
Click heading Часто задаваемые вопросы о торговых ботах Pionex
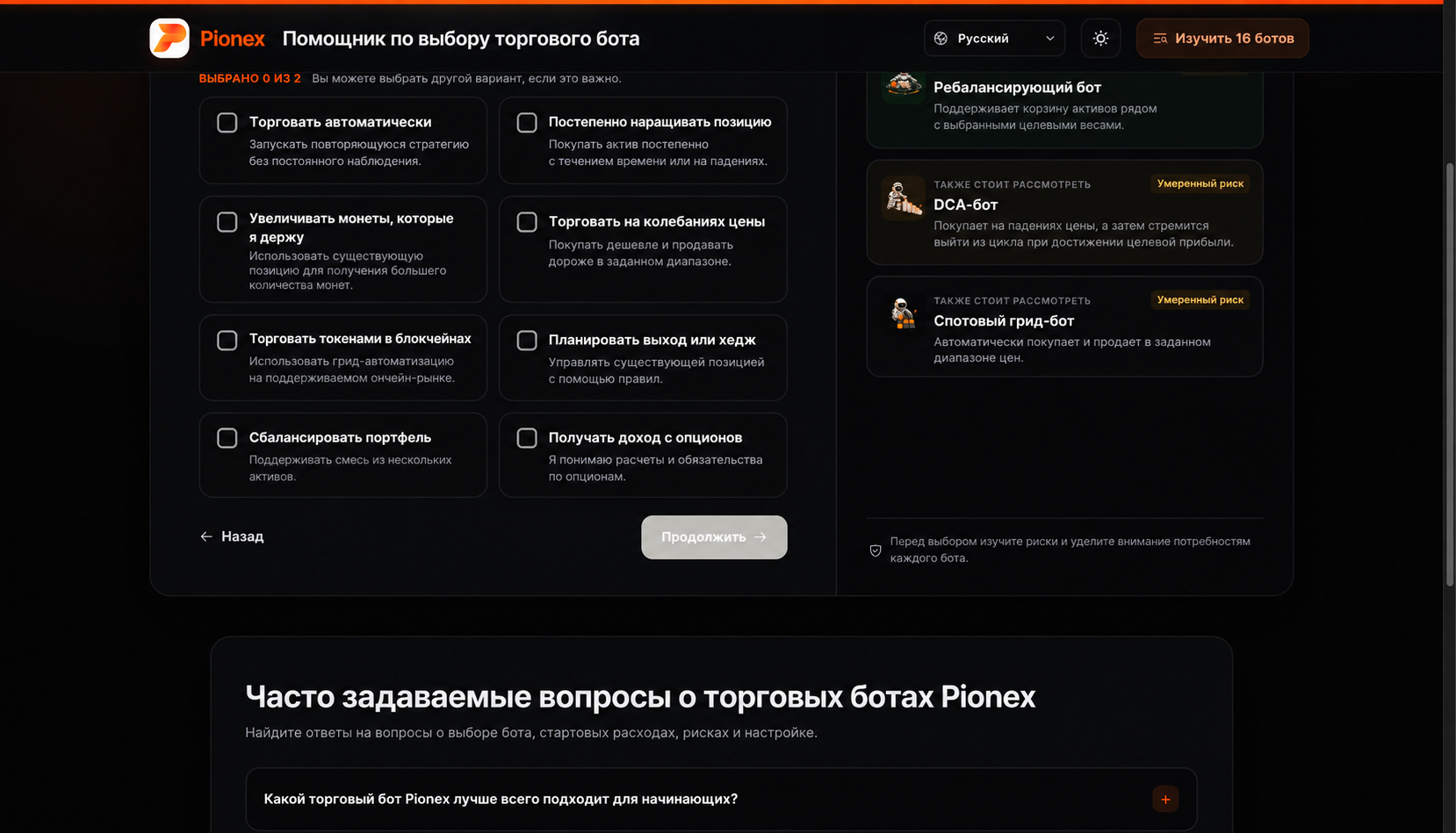tap(640, 696)
